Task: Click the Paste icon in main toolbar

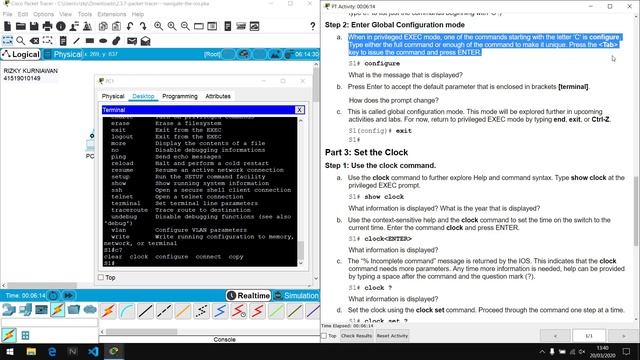Action: (x=117, y=27)
